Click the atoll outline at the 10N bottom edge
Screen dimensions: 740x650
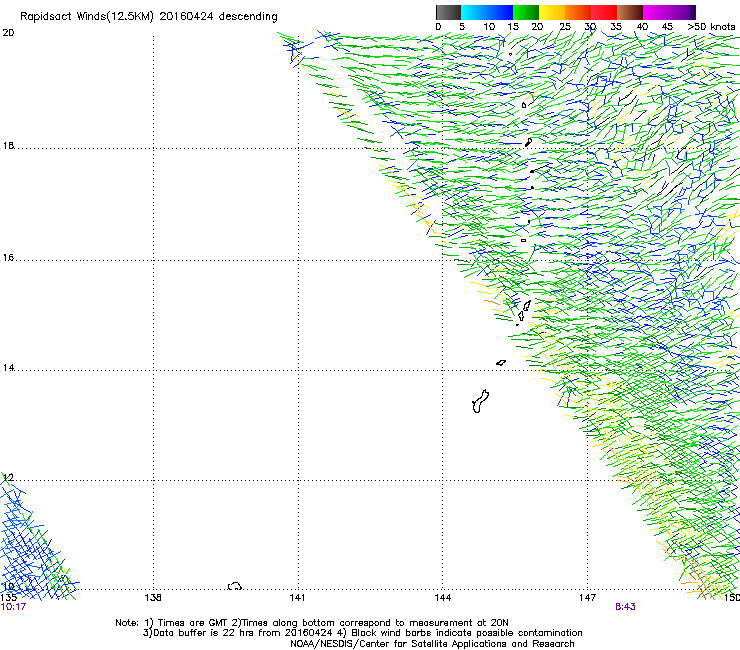tap(235, 586)
